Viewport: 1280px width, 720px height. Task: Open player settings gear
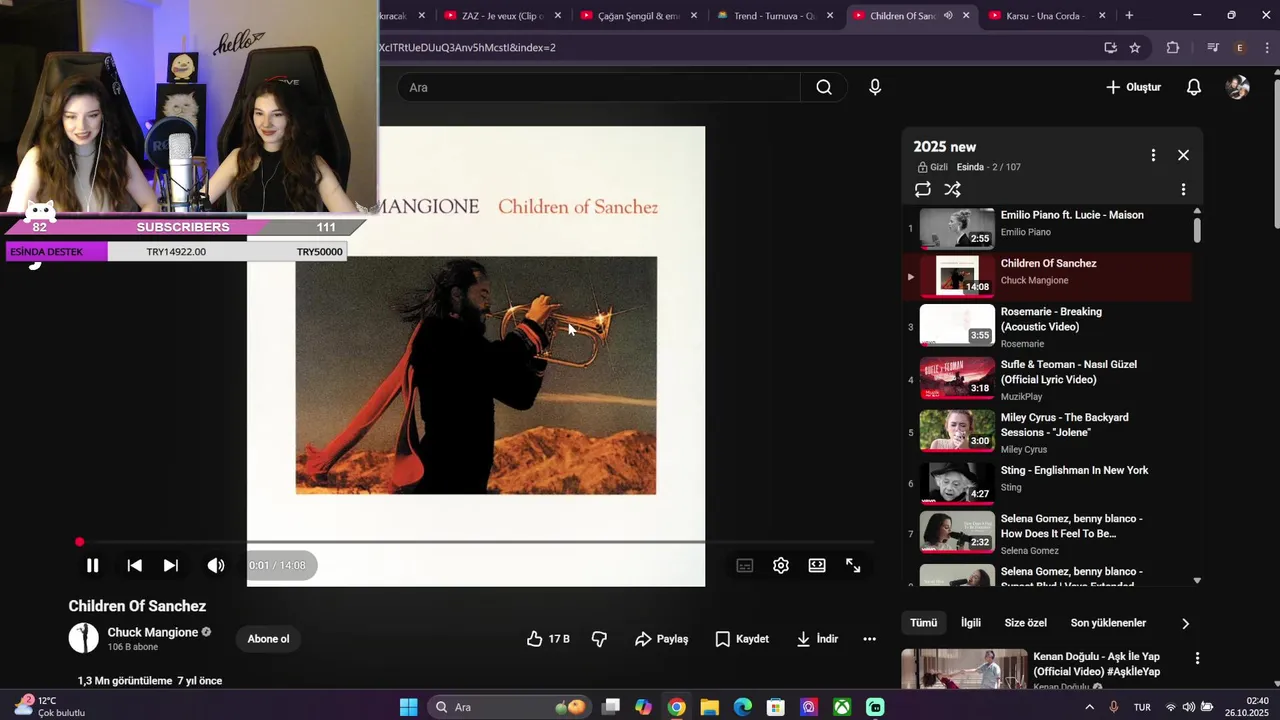pyautogui.click(x=781, y=565)
